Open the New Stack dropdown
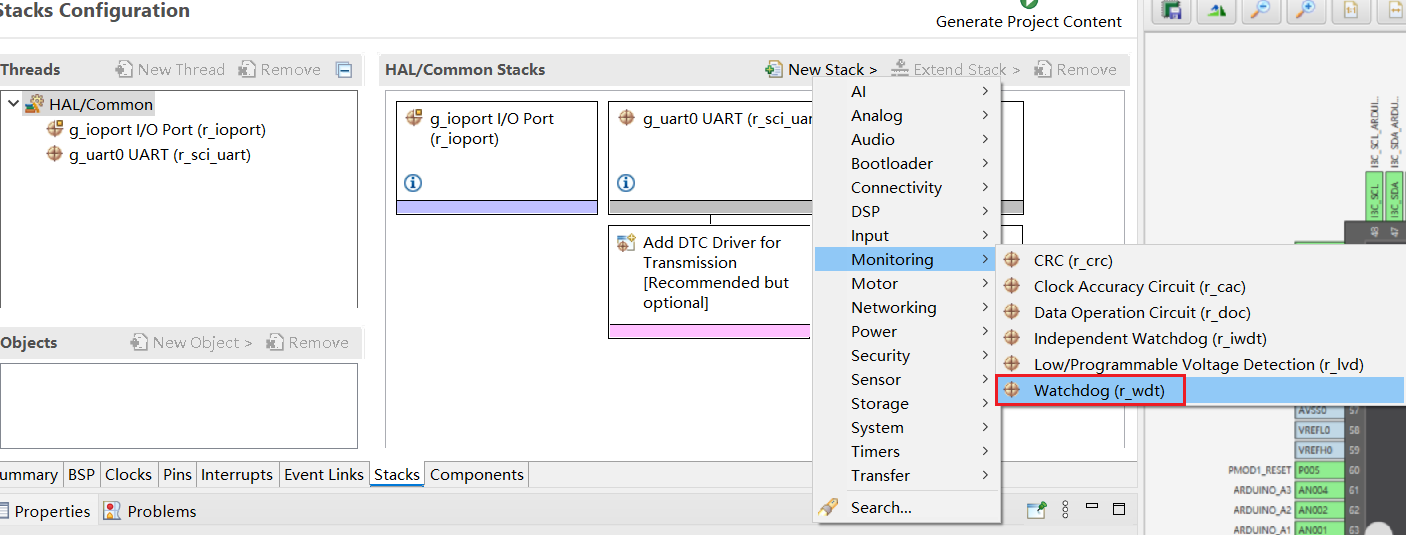Viewport: 1406px width, 535px height. click(822, 70)
